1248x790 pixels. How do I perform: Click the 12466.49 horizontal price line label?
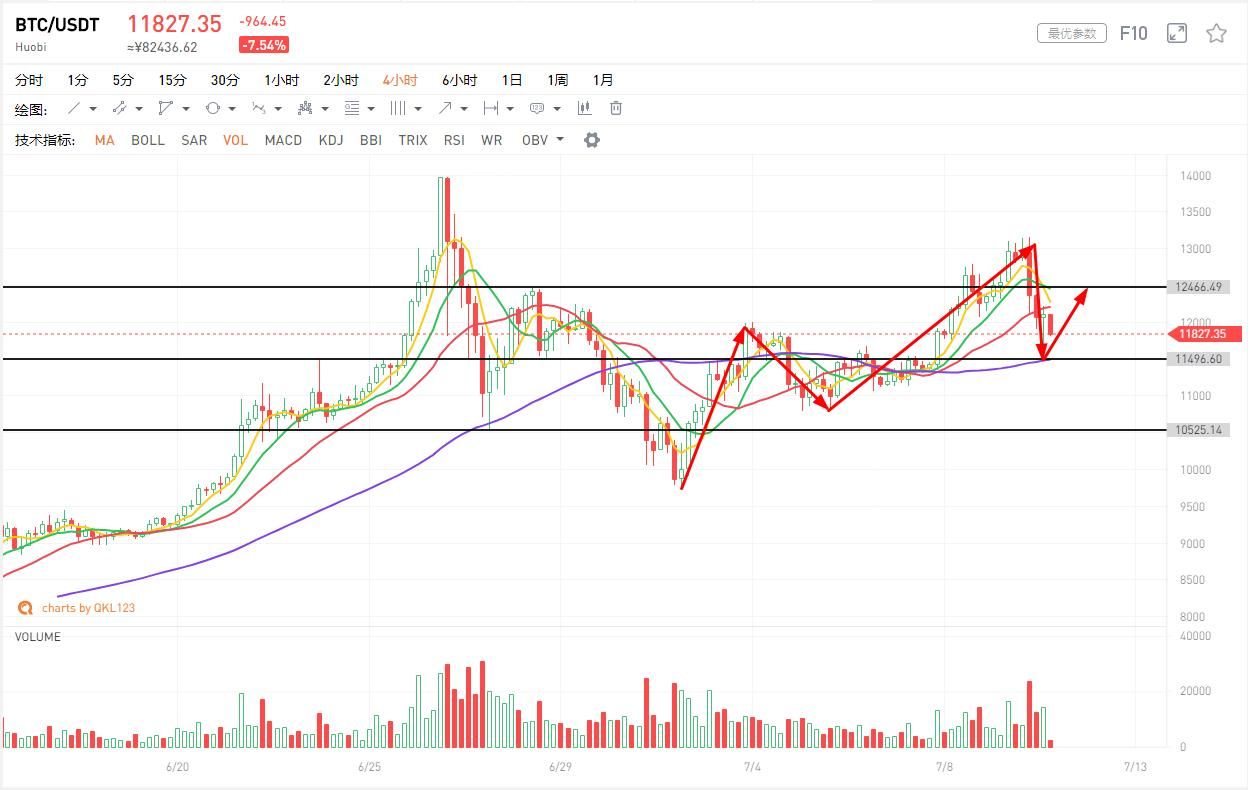(x=1200, y=287)
